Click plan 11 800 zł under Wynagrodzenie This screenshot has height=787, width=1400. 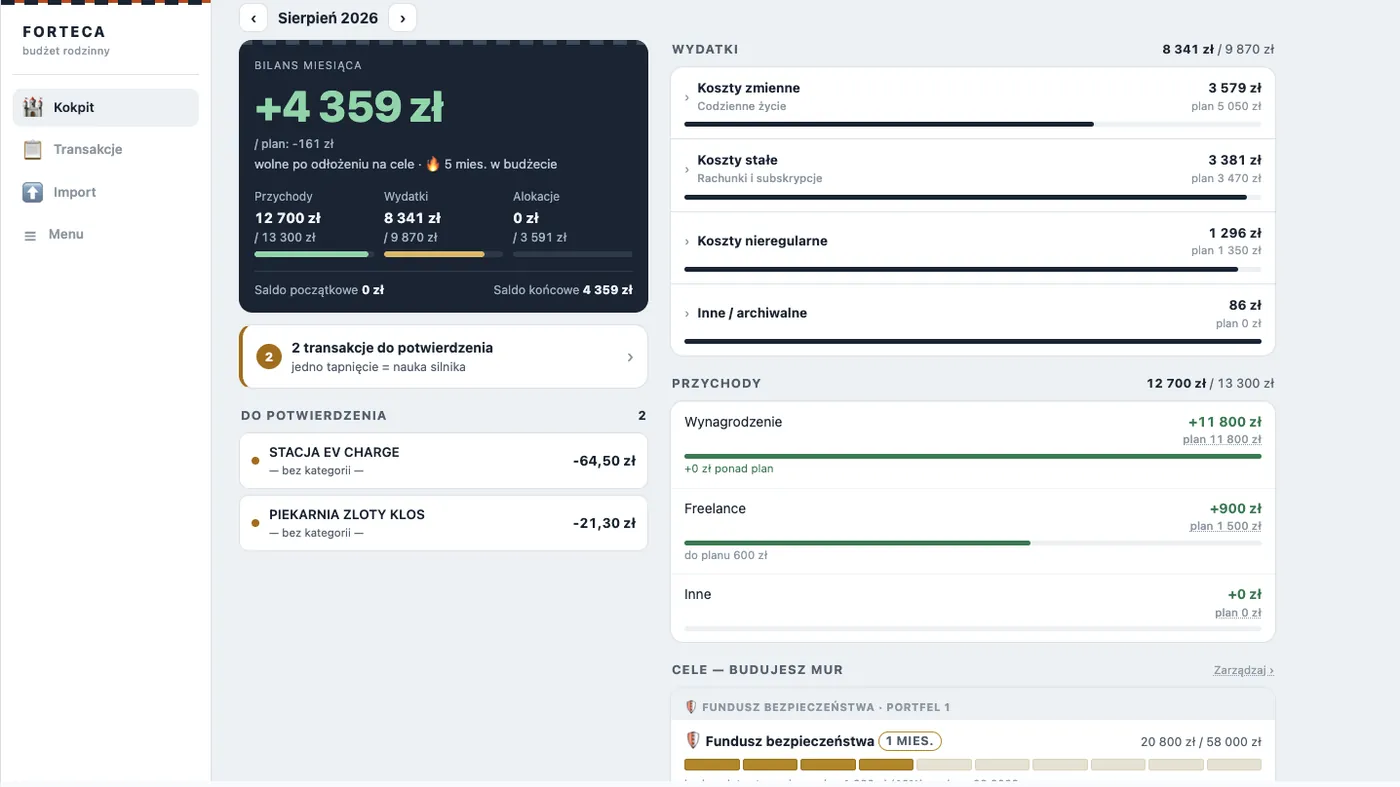click(x=1222, y=440)
